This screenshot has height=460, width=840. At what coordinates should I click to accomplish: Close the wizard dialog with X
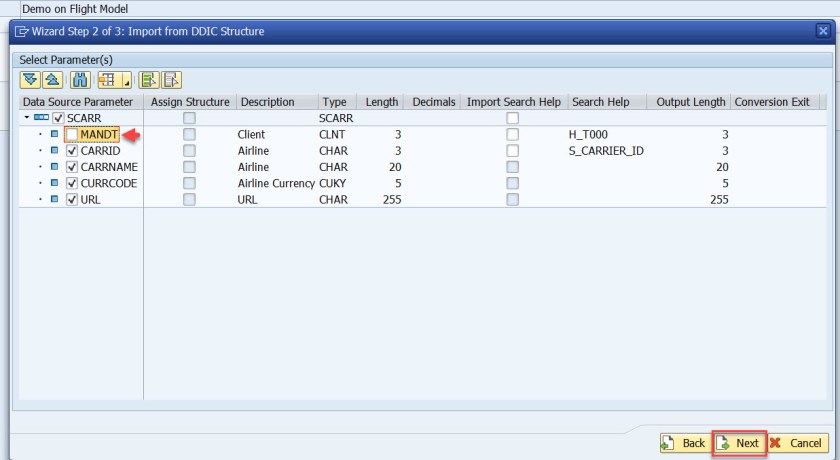tap(823, 31)
